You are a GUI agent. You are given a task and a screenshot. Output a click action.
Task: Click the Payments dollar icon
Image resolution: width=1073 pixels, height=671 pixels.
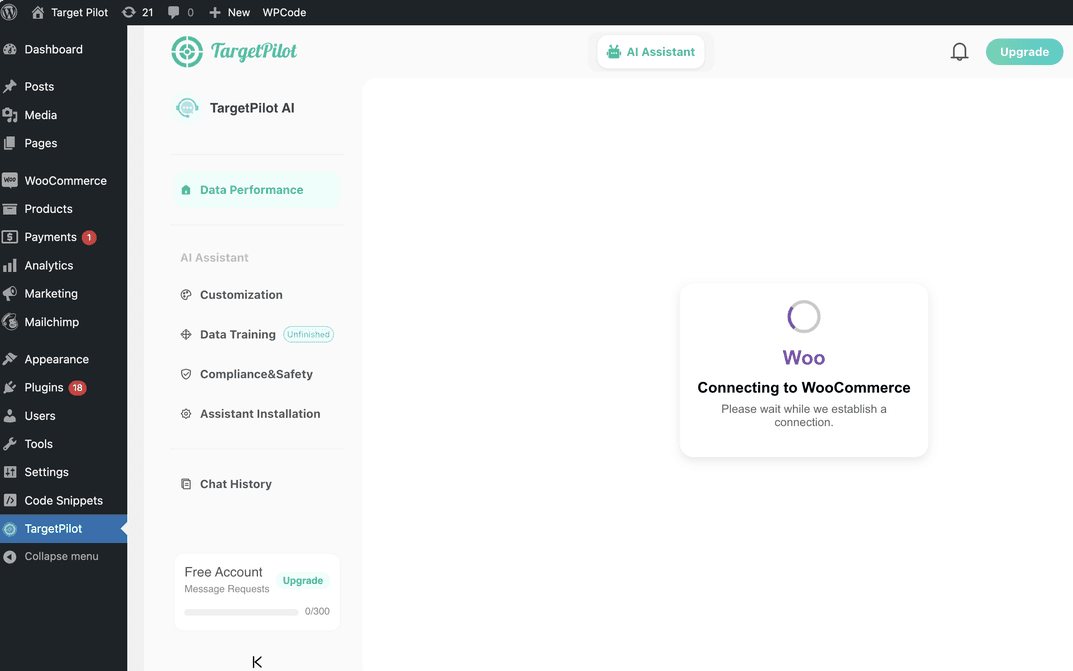click(10, 237)
